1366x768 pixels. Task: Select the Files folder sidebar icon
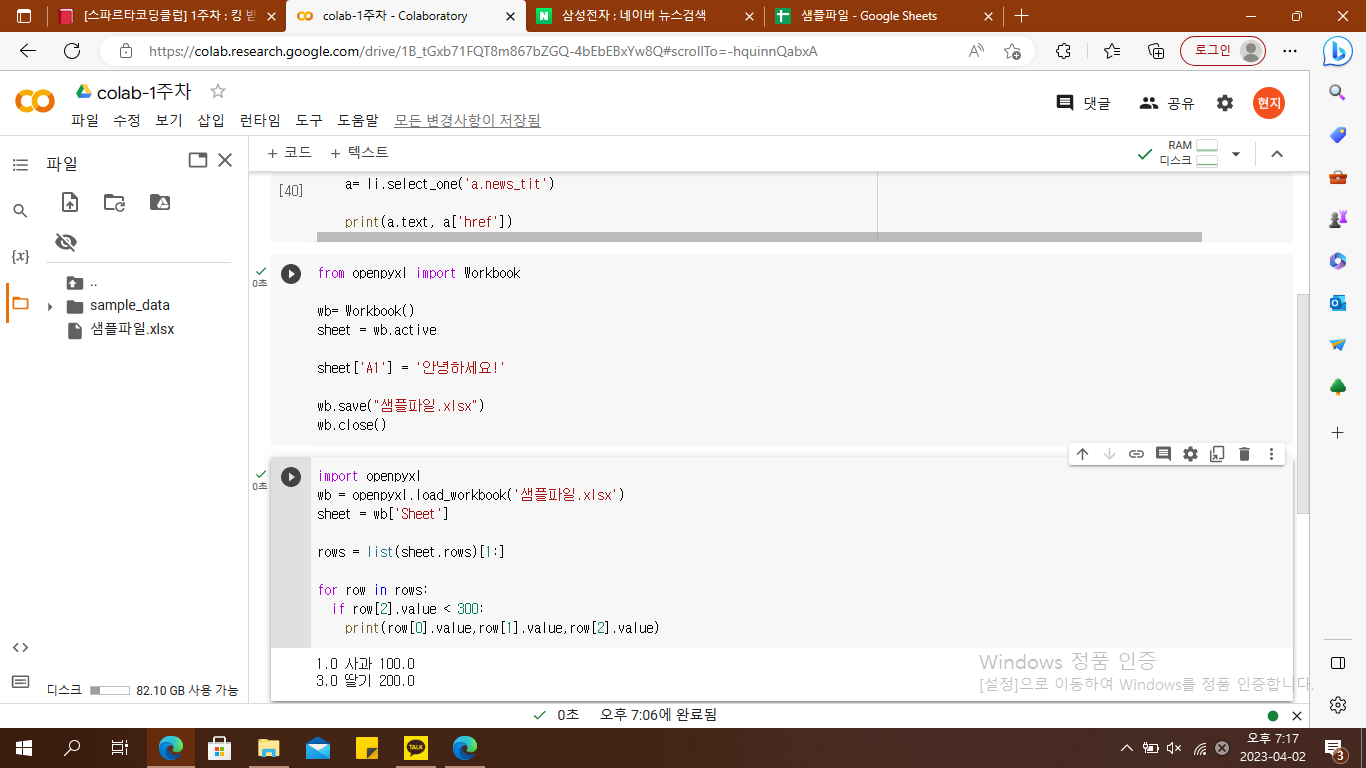pos(20,303)
